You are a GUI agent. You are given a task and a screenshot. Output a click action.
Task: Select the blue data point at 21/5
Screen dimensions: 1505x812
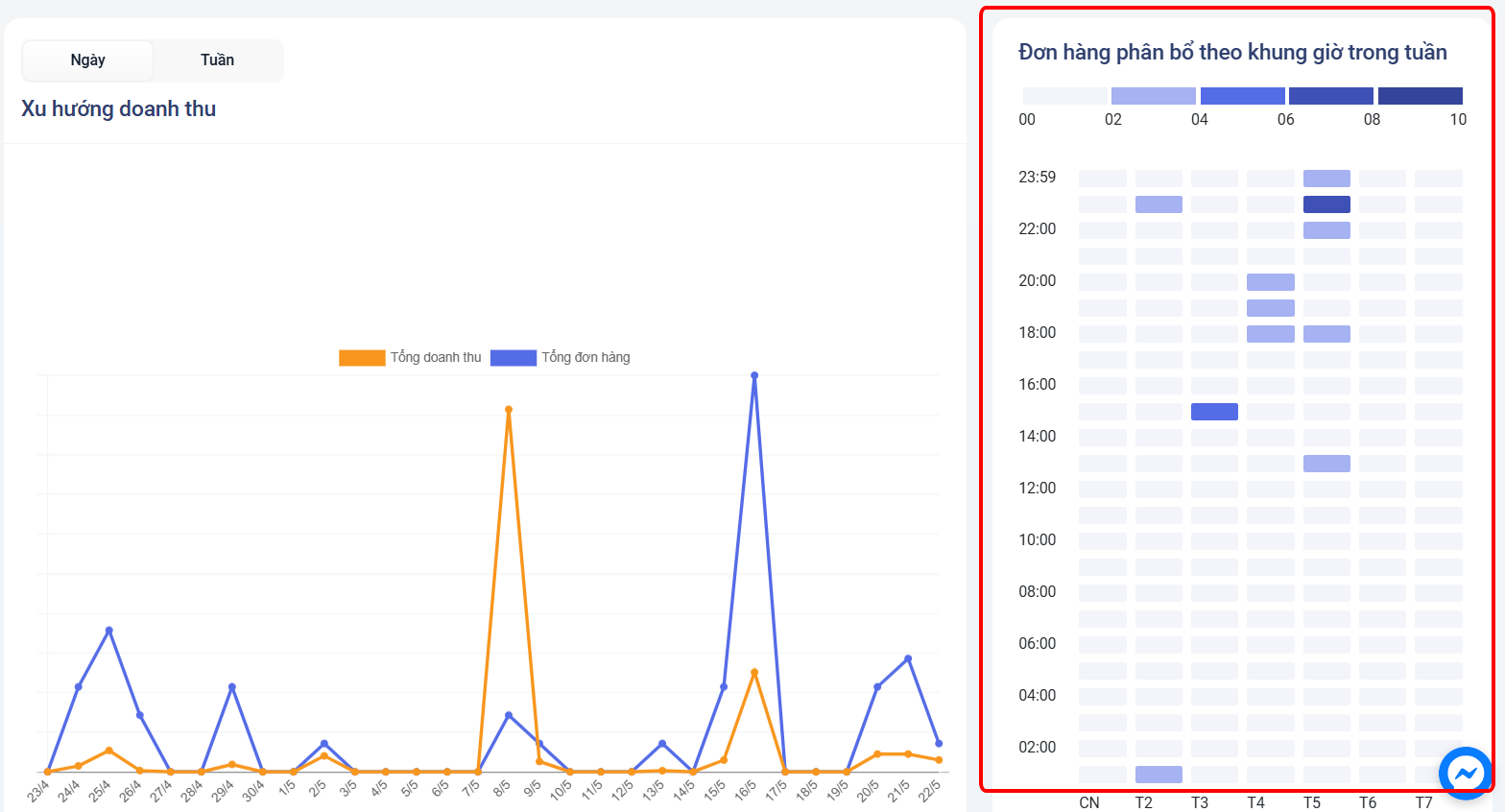[908, 658]
